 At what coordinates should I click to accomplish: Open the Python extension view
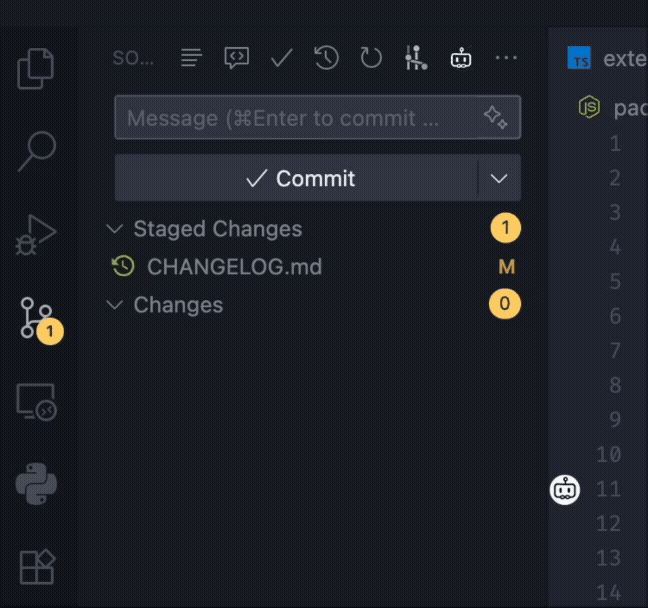click(36, 485)
